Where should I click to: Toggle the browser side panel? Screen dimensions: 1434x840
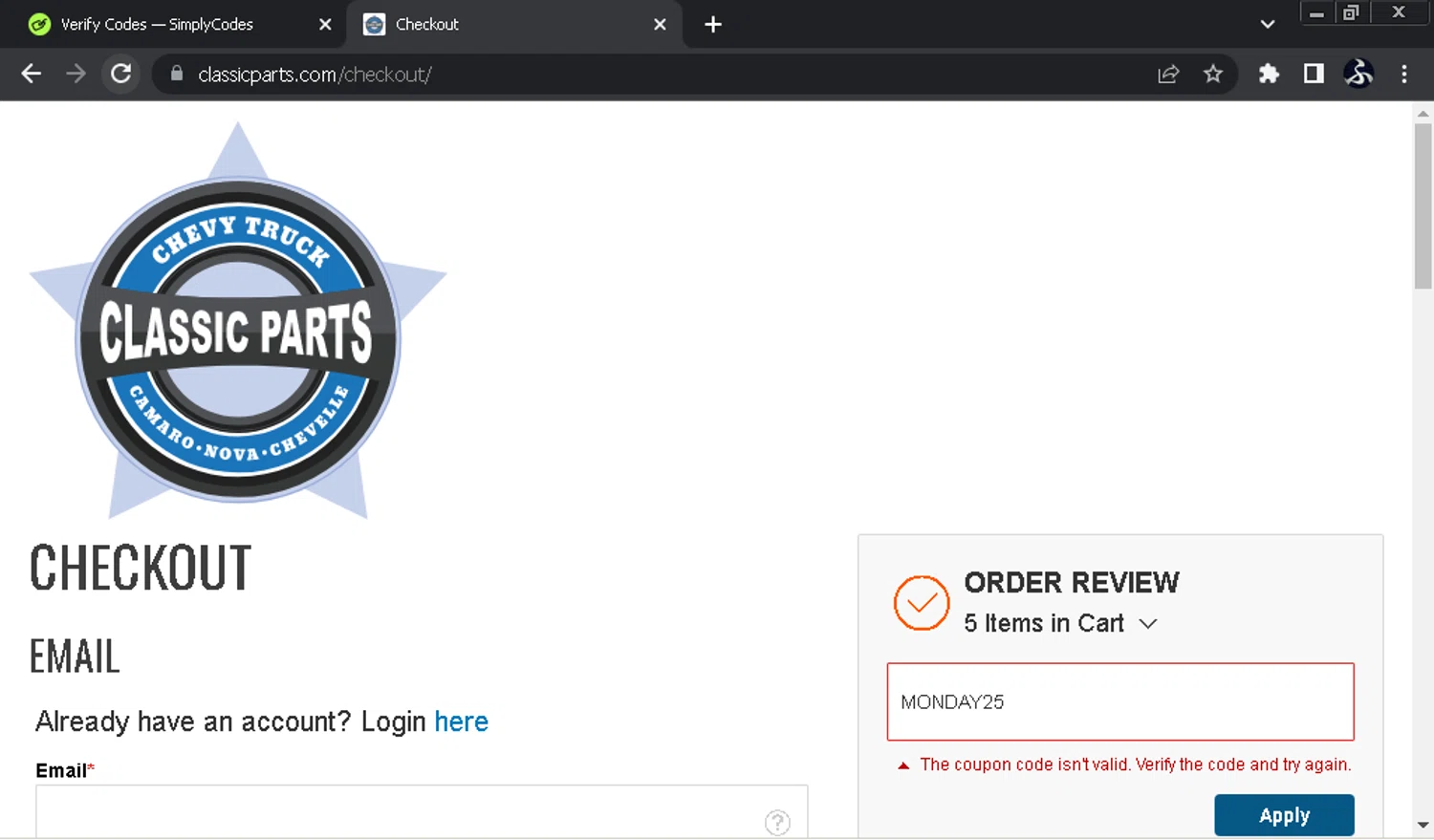click(x=1314, y=74)
